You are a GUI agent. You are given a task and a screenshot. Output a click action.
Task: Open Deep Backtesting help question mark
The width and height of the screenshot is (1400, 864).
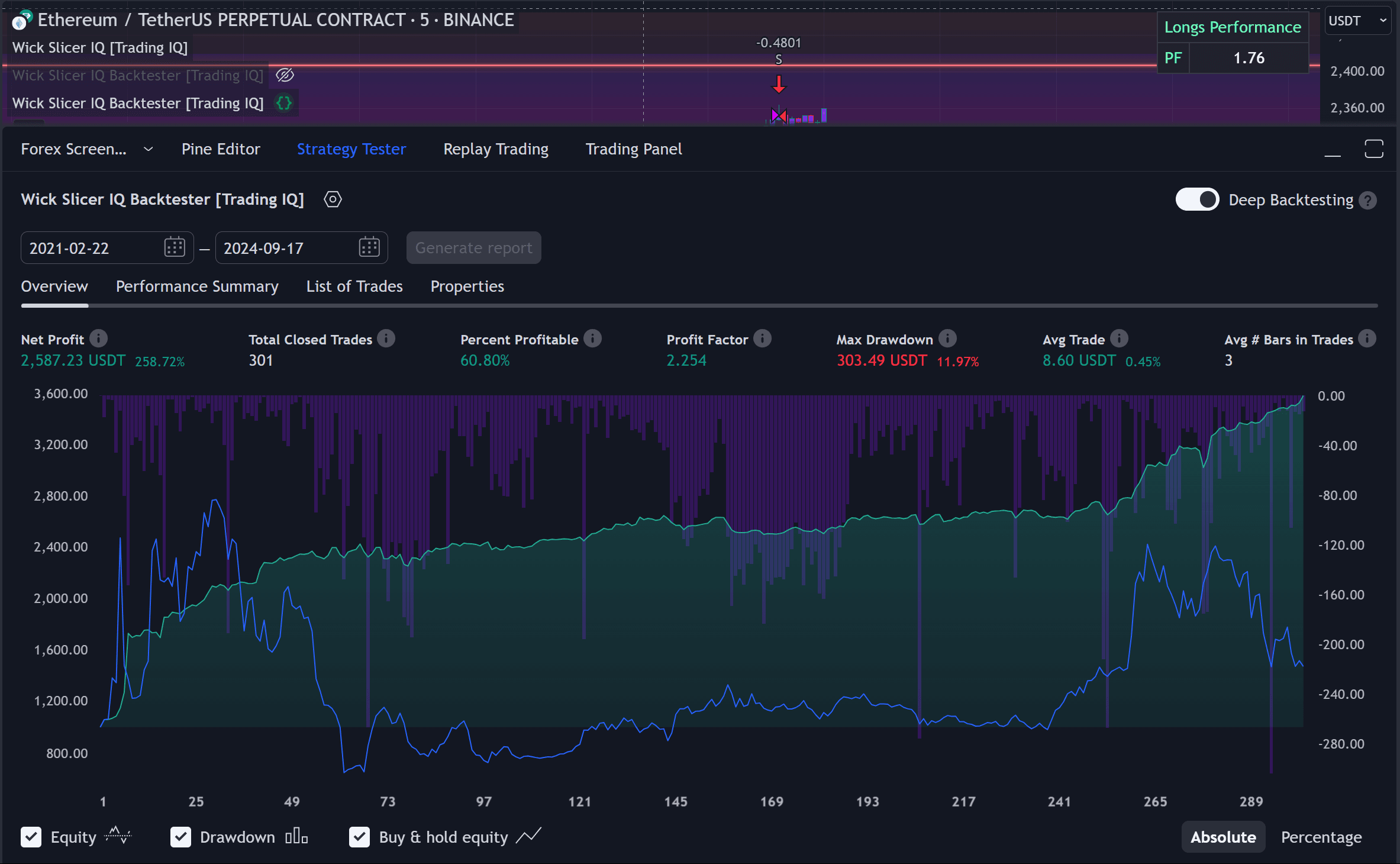1367,201
